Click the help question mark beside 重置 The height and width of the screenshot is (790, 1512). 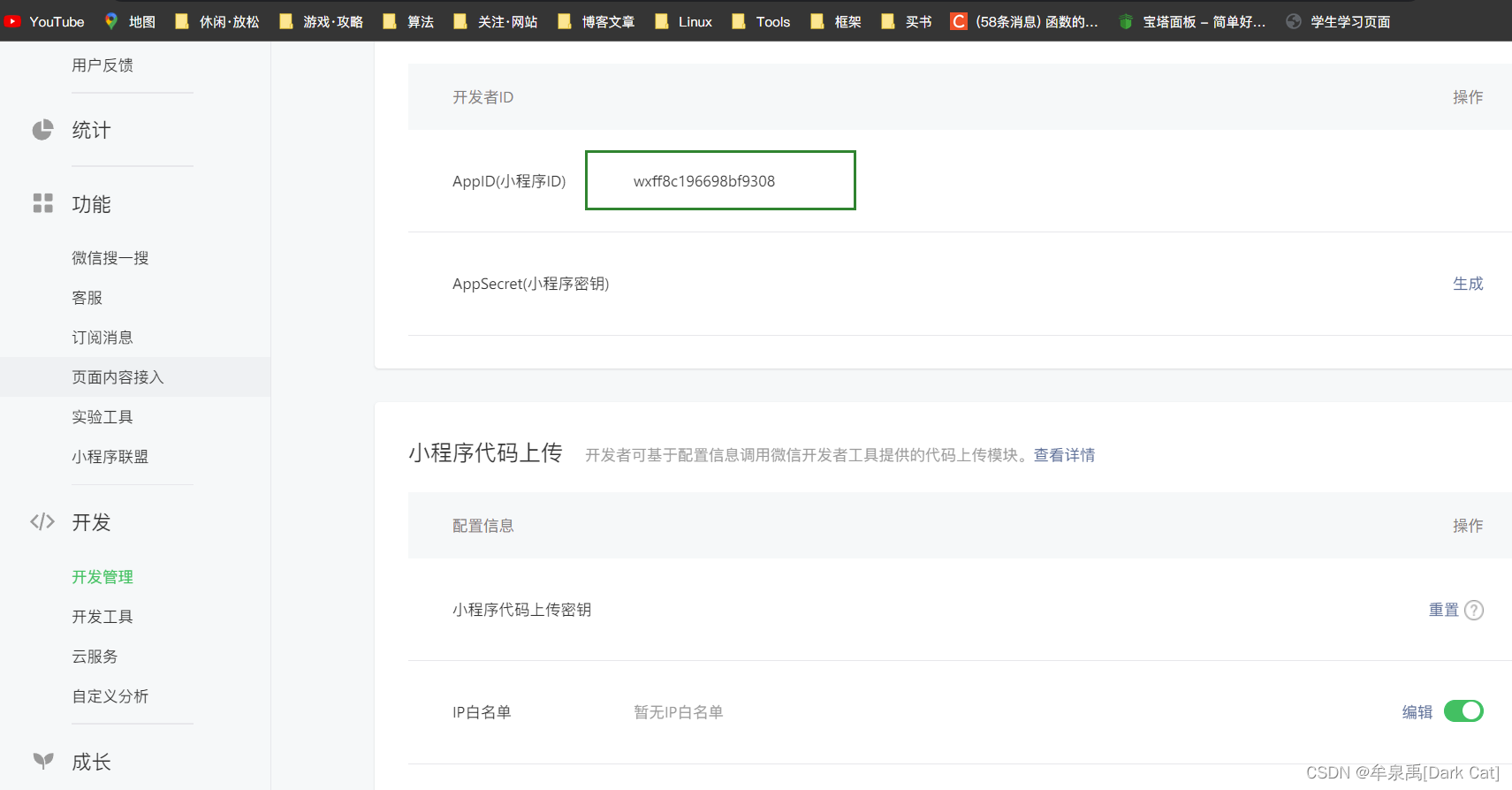(x=1474, y=610)
